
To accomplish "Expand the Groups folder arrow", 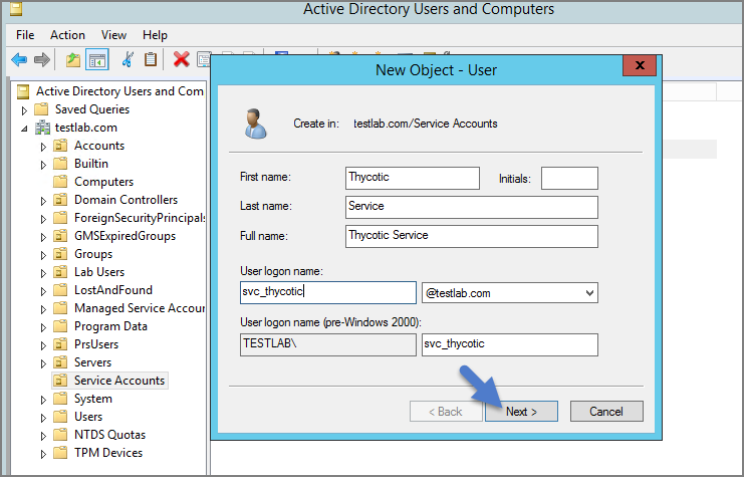I will tap(43, 255).
